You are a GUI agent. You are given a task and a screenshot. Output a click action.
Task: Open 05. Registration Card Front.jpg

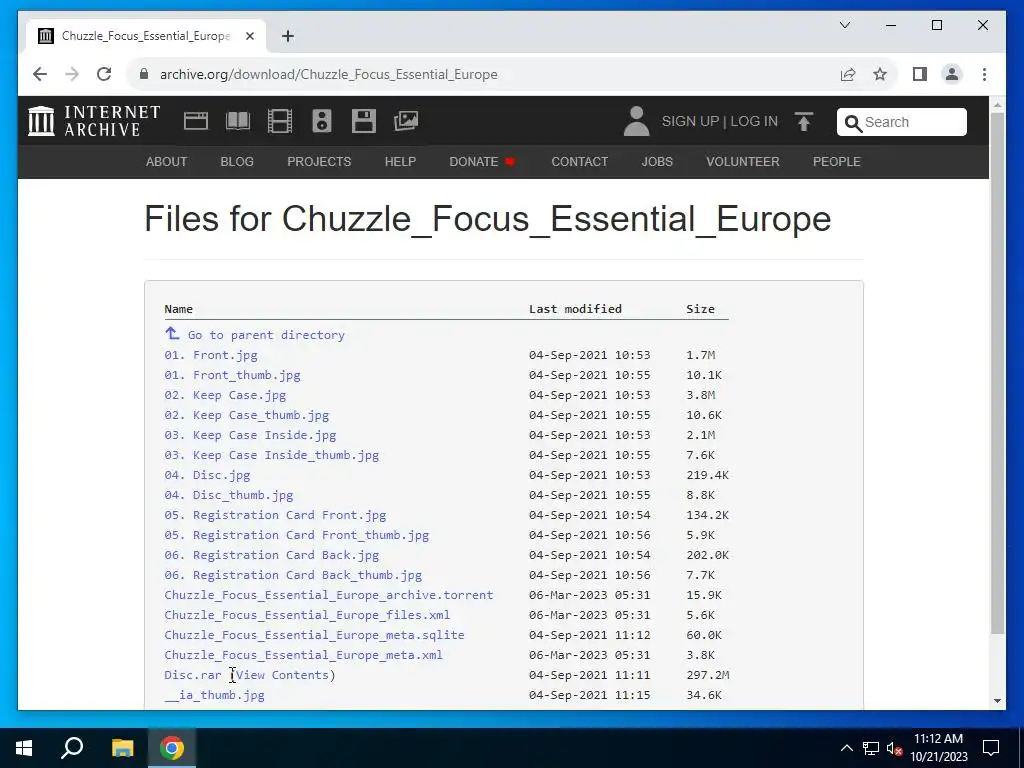coord(275,515)
